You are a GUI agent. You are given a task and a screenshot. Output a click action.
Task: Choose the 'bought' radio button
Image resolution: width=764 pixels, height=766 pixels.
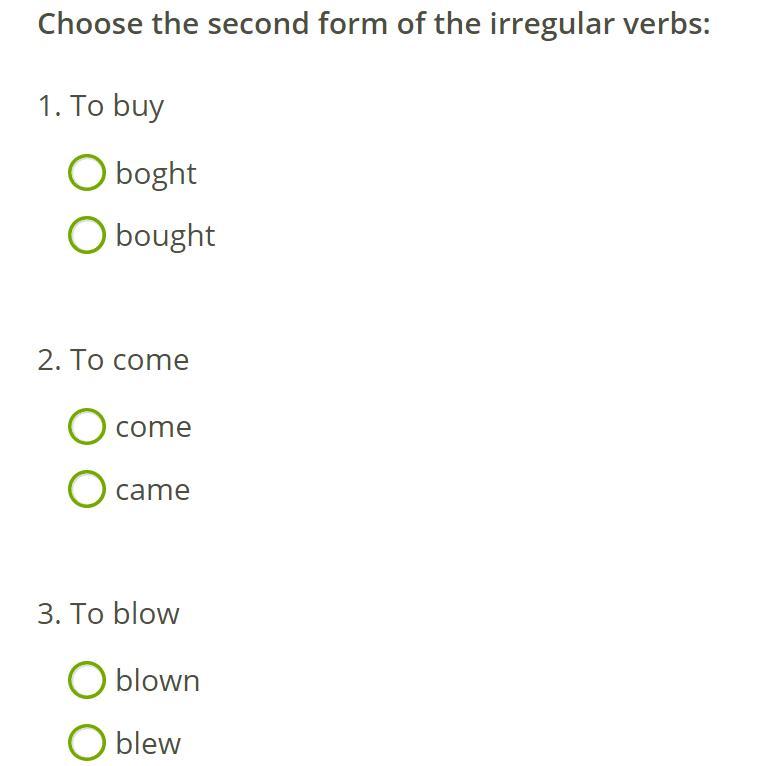[86, 235]
